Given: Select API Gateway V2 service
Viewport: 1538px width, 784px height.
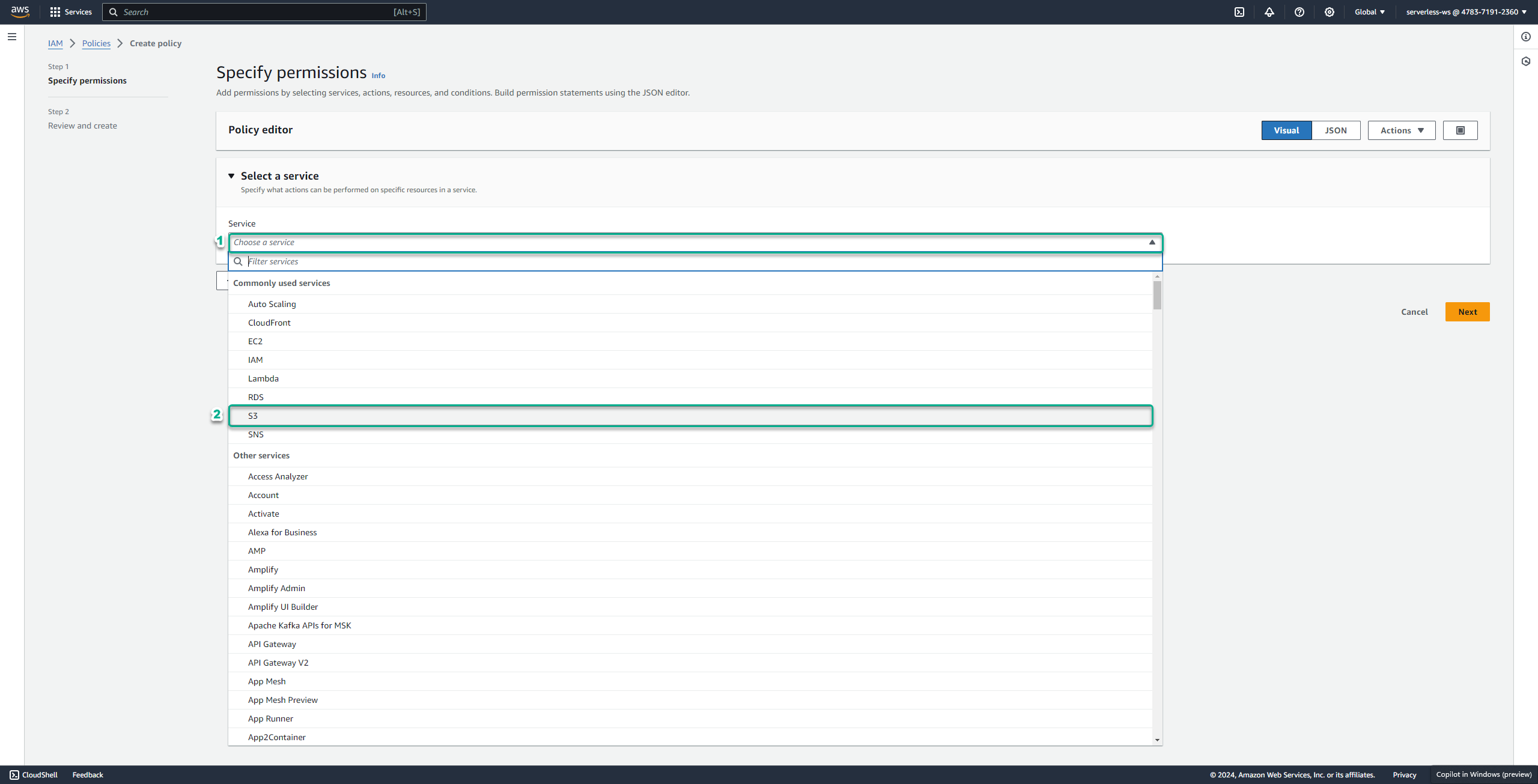Looking at the screenshot, I should [x=690, y=663].
